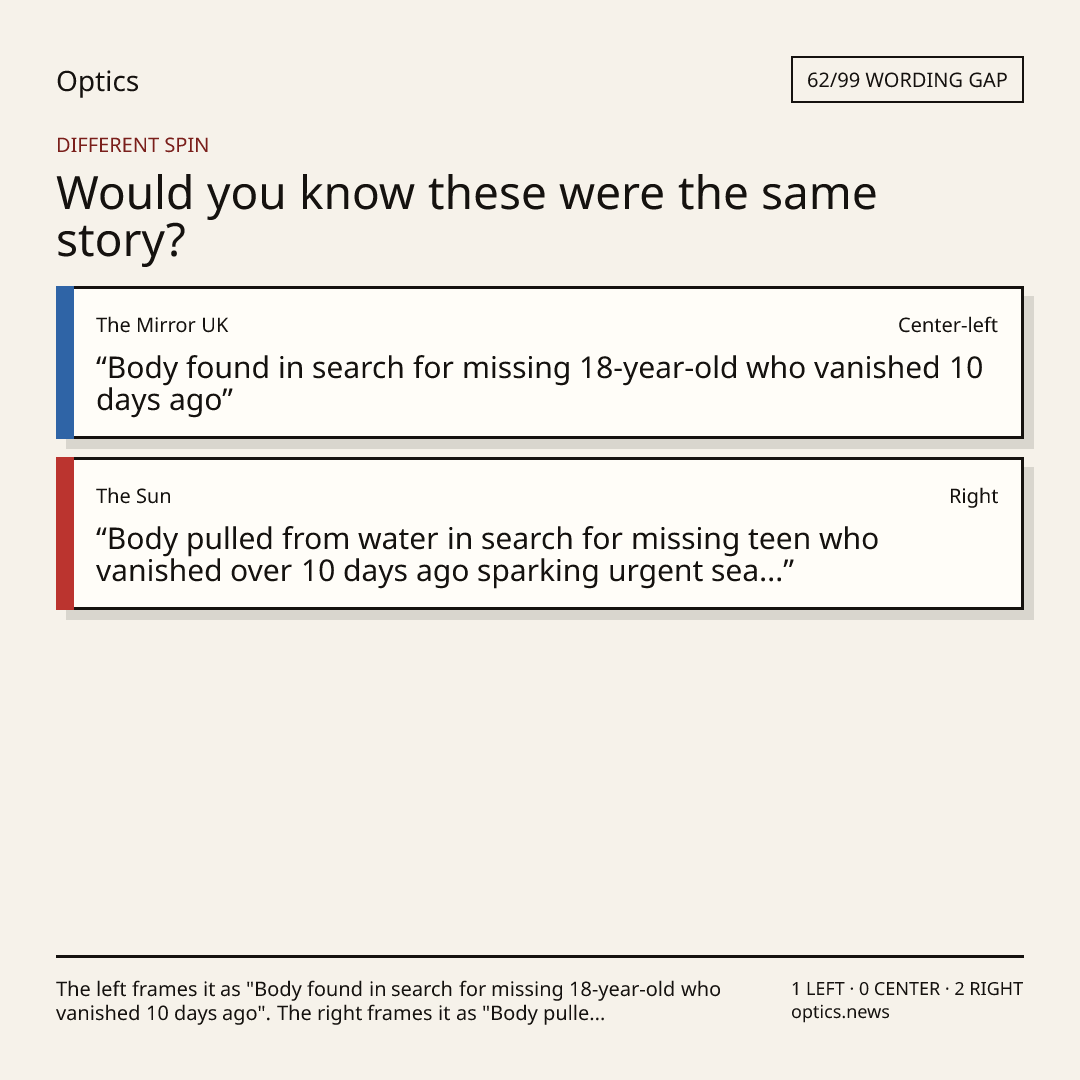The height and width of the screenshot is (1080, 1080).
Task: Click the optics.news website link
Action: (x=840, y=1012)
